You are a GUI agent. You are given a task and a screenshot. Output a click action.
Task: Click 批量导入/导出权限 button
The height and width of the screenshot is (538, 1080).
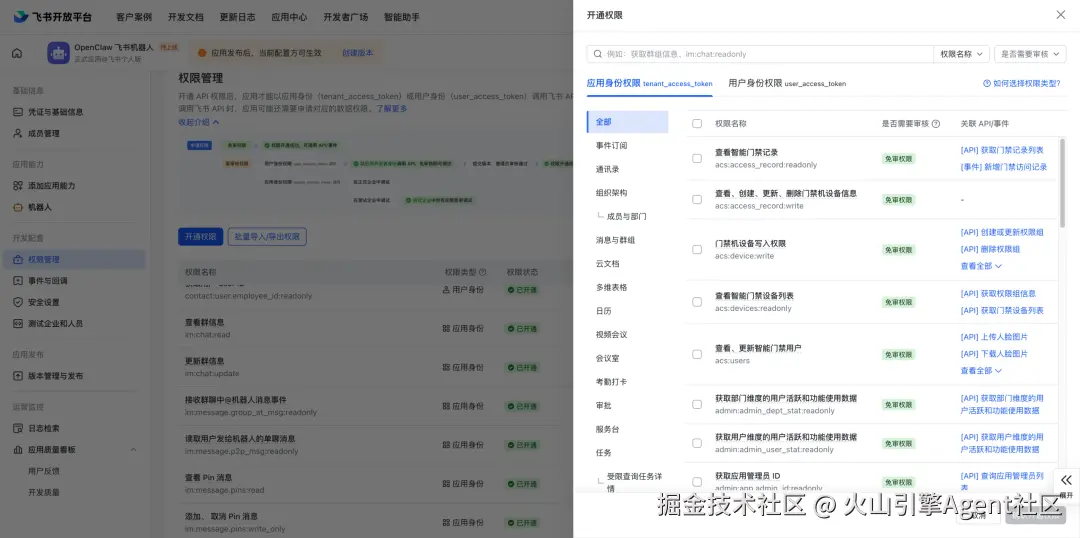click(267, 237)
